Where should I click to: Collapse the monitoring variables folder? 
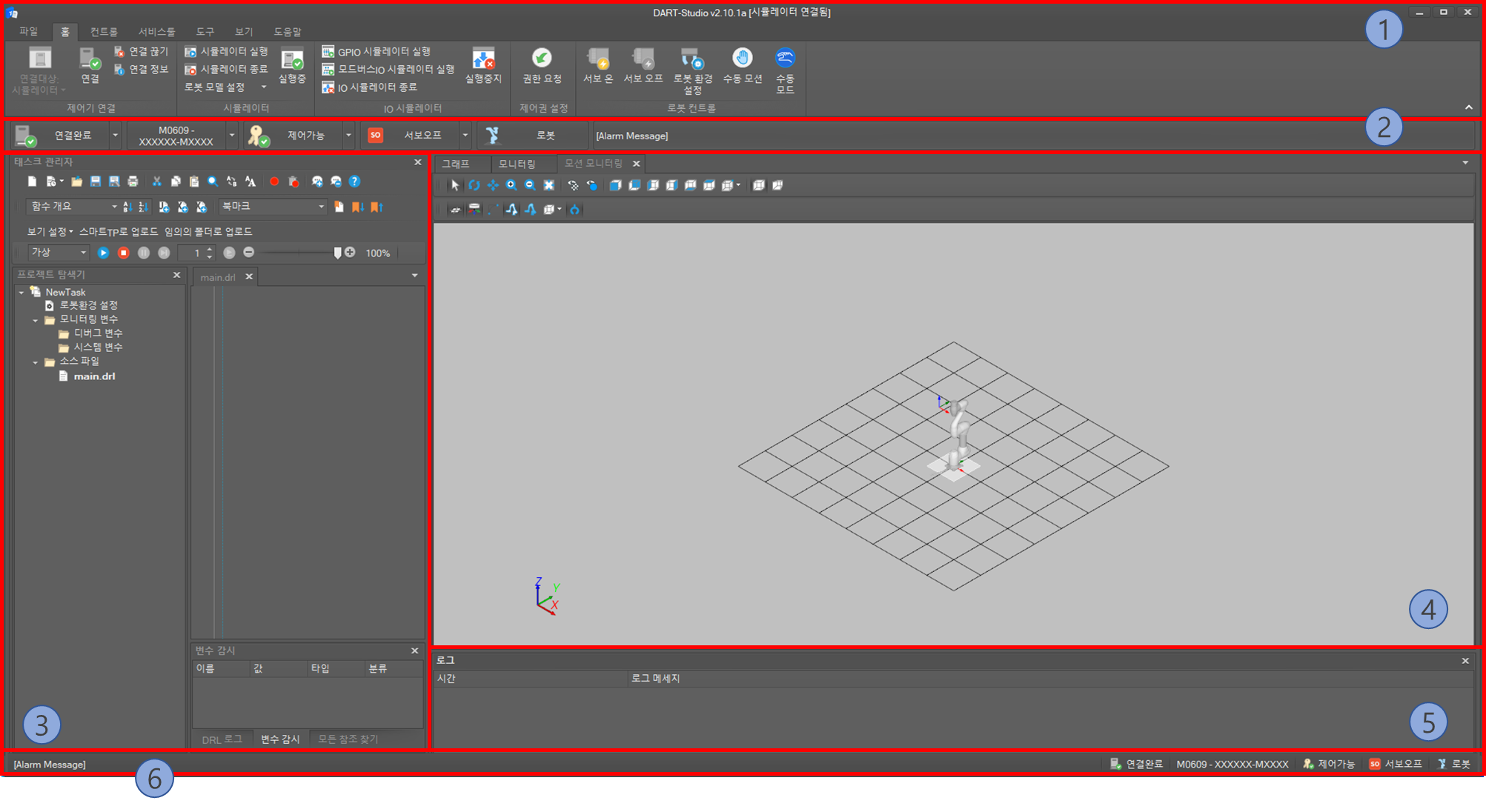click(35, 320)
